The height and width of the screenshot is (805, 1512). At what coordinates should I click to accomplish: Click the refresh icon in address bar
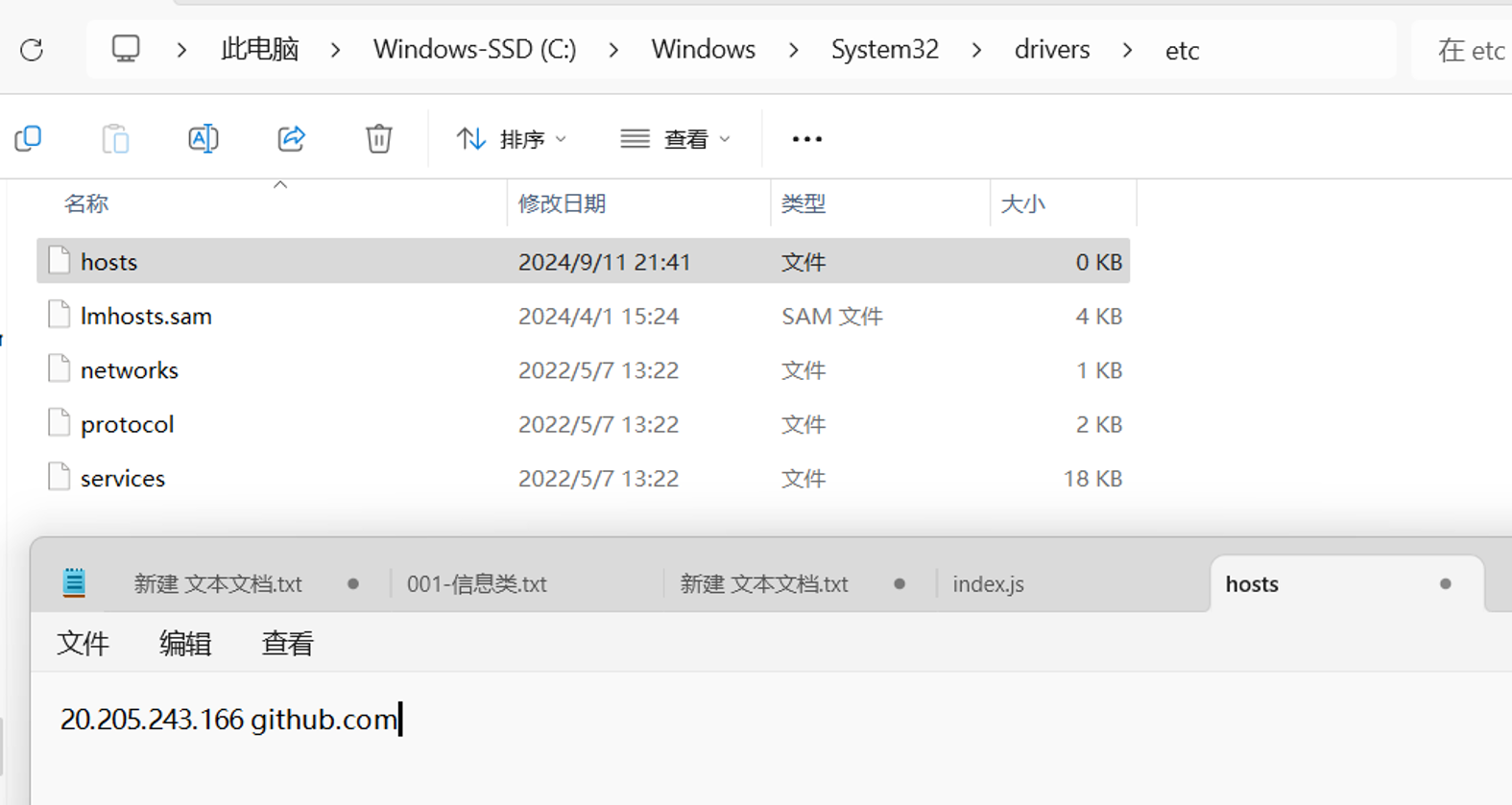point(32,50)
